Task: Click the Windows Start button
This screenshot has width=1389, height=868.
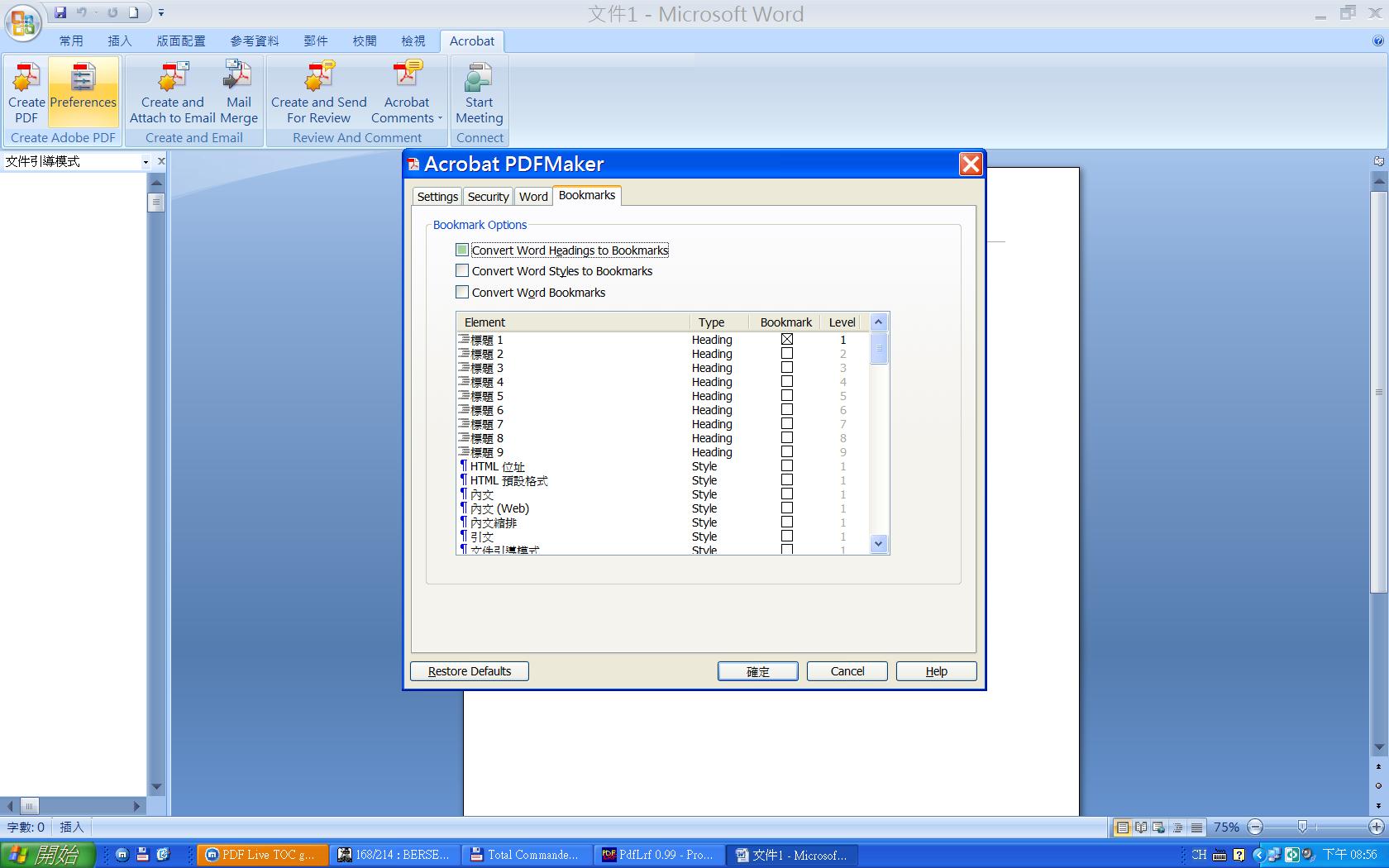Action: pyautogui.click(x=48, y=855)
